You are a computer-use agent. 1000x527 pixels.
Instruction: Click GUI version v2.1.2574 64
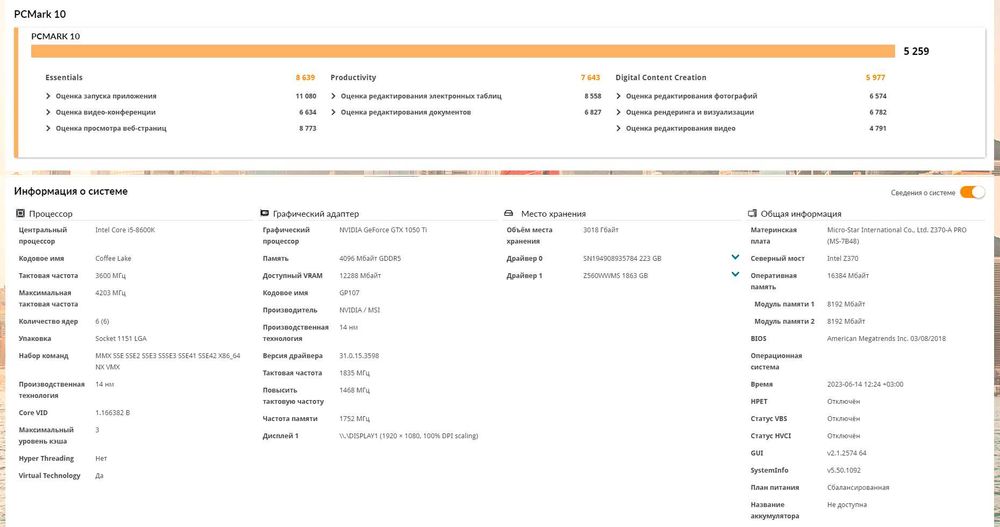tap(846, 453)
